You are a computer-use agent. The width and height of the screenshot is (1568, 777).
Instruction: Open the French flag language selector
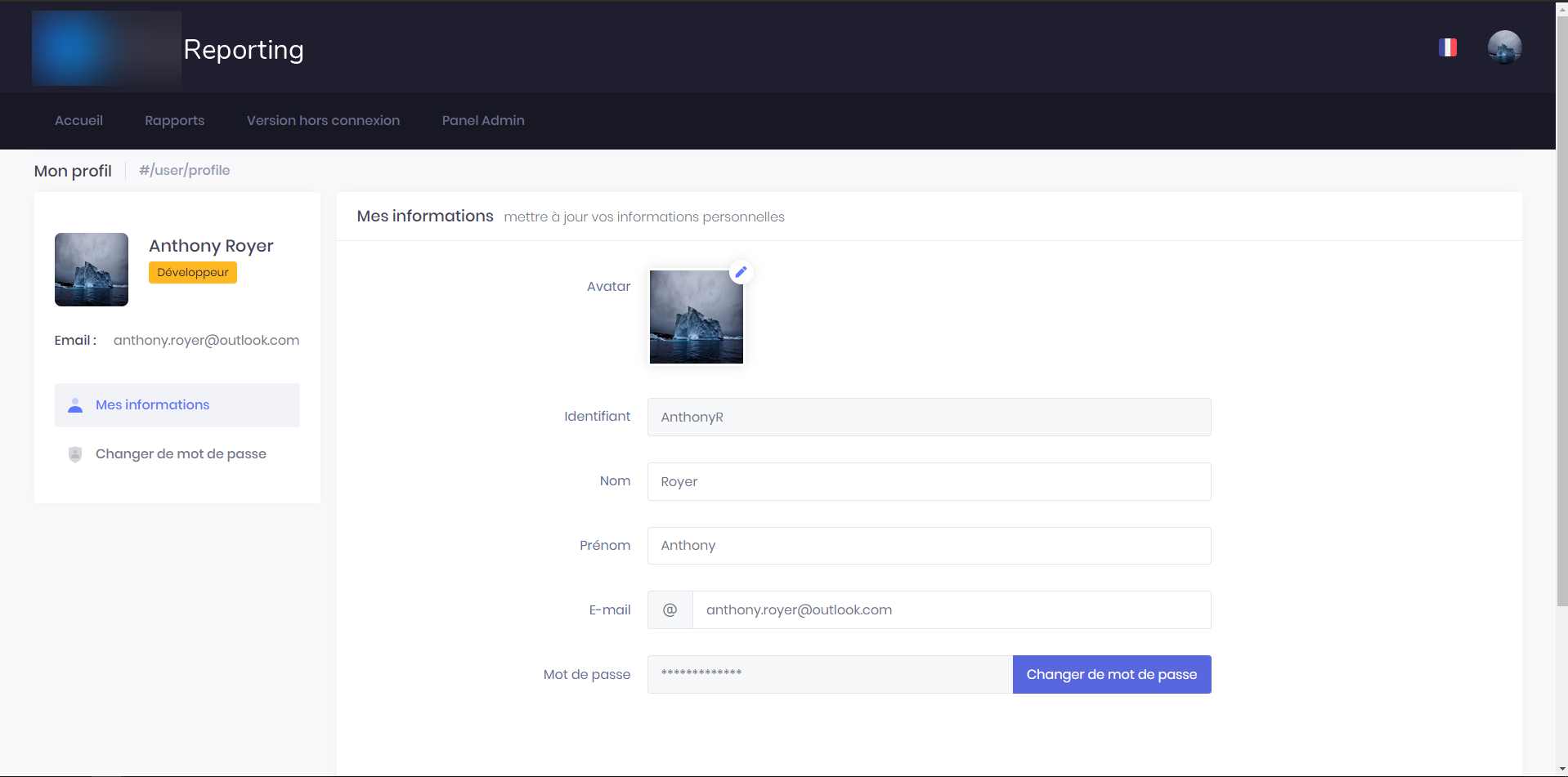tap(1447, 47)
